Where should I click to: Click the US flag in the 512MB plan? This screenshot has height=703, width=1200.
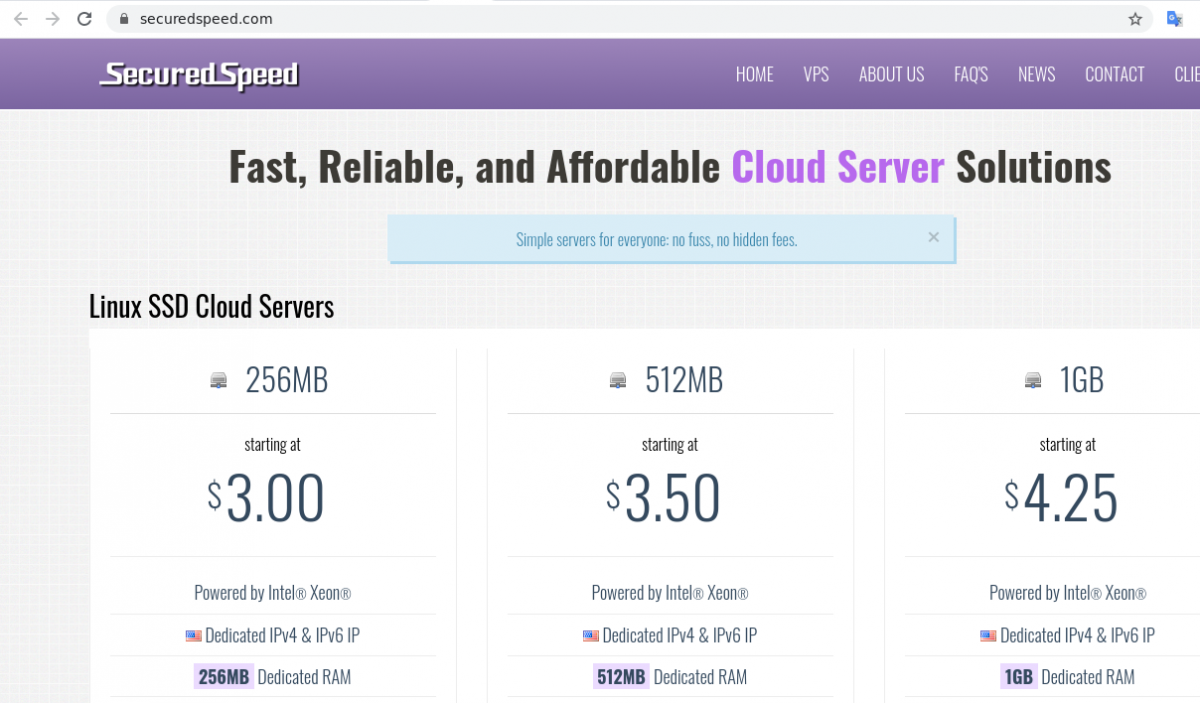click(x=591, y=635)
